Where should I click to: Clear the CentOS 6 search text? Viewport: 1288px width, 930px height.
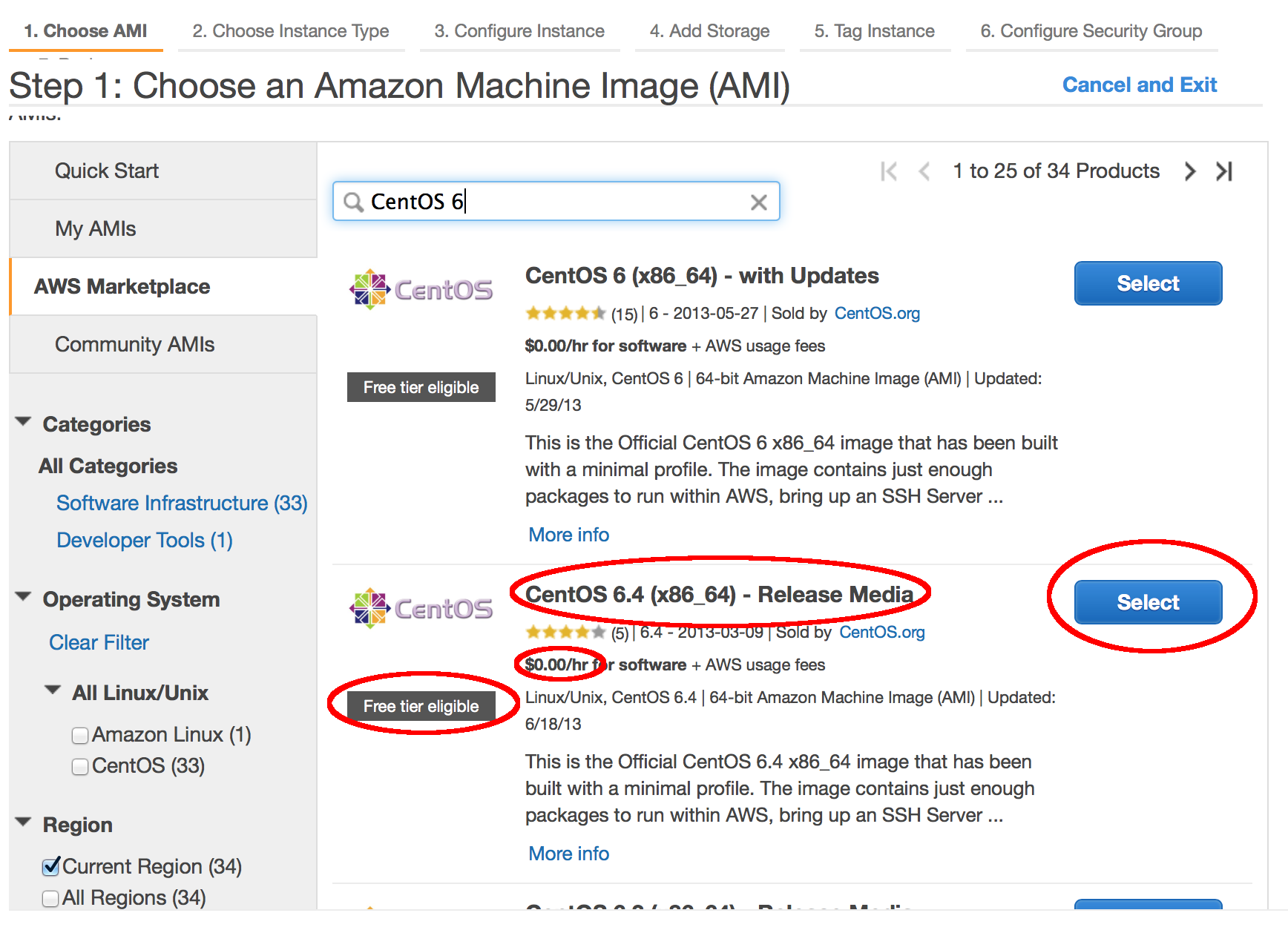point(758,202)
